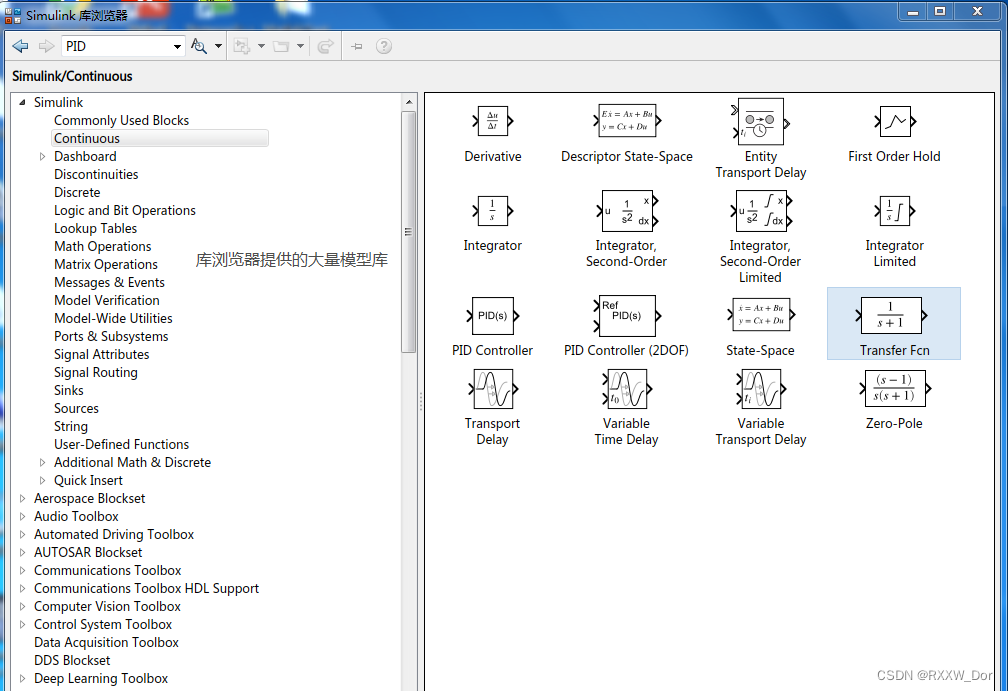Collapse the Simulink tree node
The width and height of the screenshot is (1008, 691).
22,102
